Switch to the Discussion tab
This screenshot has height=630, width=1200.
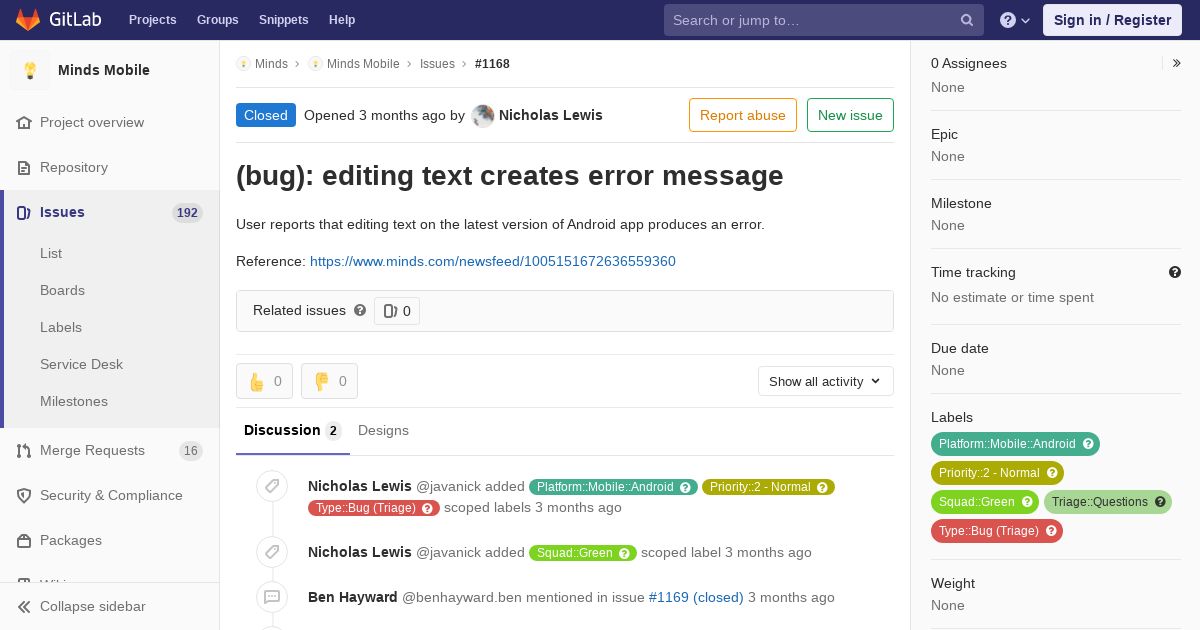click(x=293, y=431)
